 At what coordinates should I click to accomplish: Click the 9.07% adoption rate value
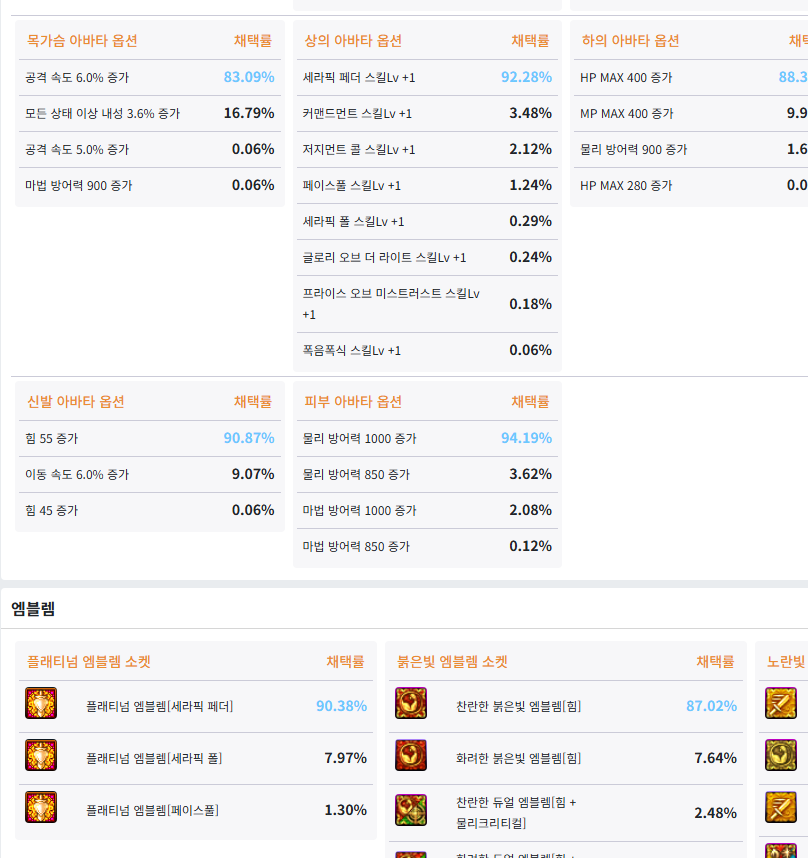click(253, 474)
